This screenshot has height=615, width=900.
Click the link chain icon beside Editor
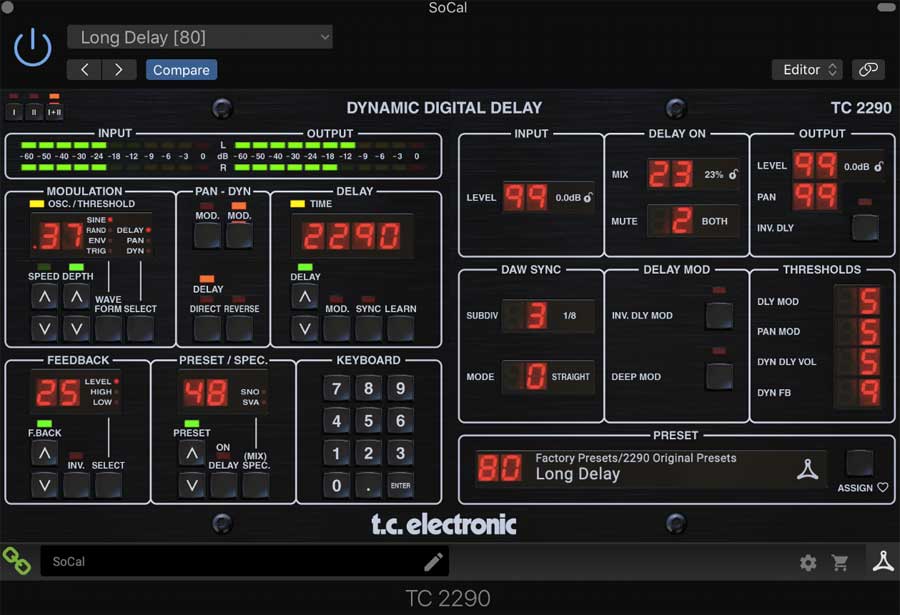[x=868, y=69]
